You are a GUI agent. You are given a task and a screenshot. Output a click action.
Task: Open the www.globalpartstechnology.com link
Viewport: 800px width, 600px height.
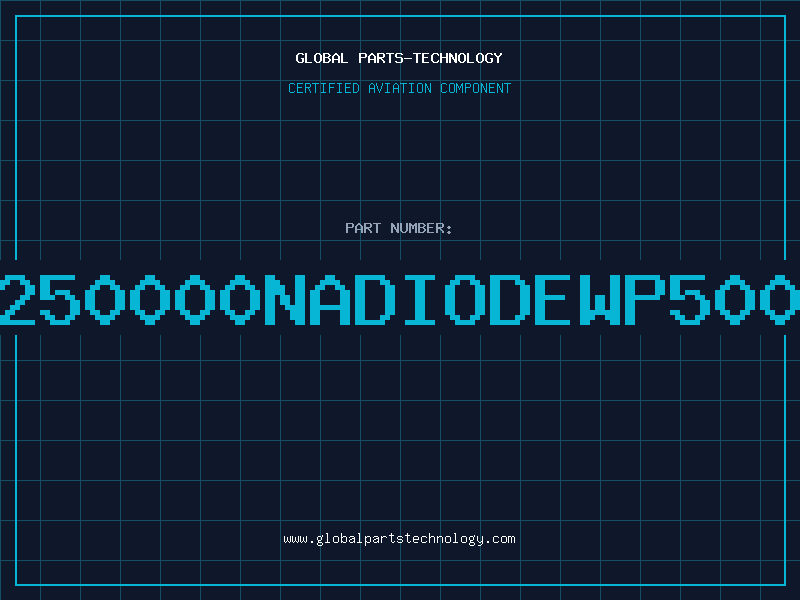[x=399, y=539]
